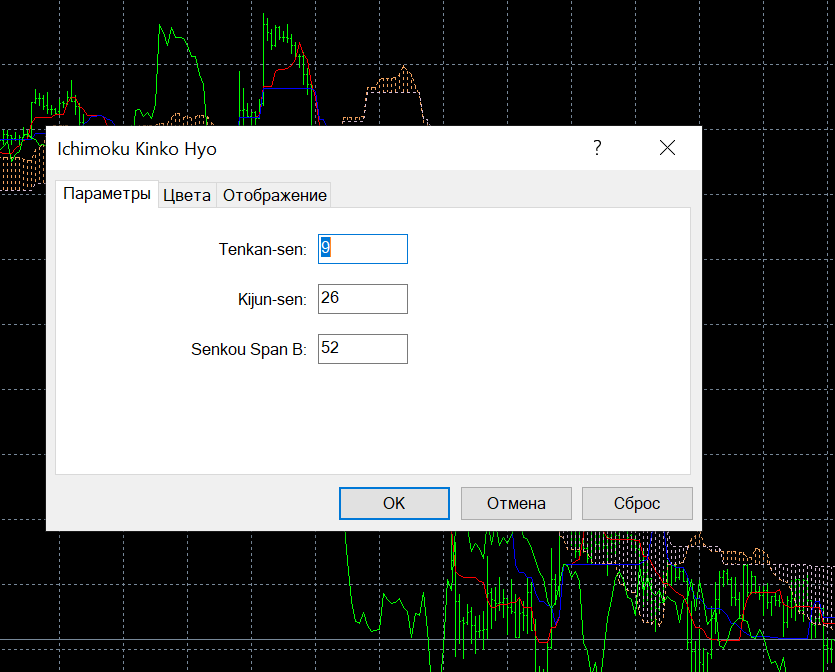Open the Цвета tab
The width and height of the screenshot is (835, 672).
pos(187,195)
